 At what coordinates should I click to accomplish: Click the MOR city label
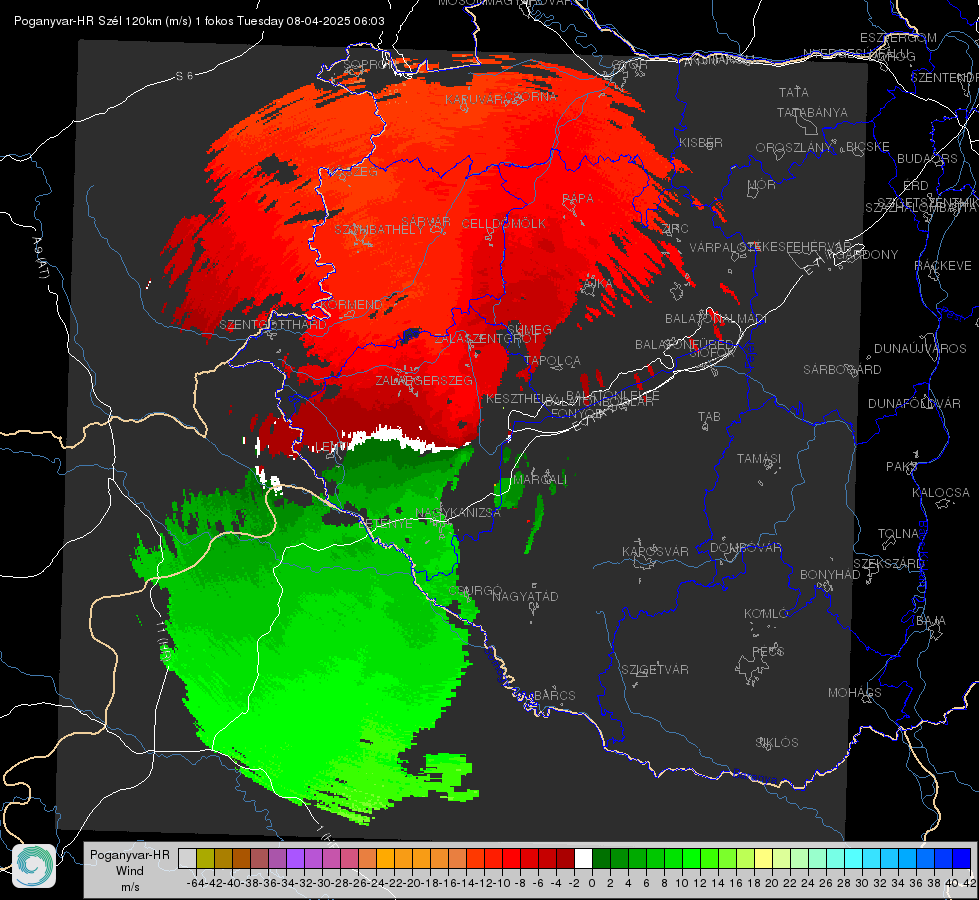click(762, 184)
